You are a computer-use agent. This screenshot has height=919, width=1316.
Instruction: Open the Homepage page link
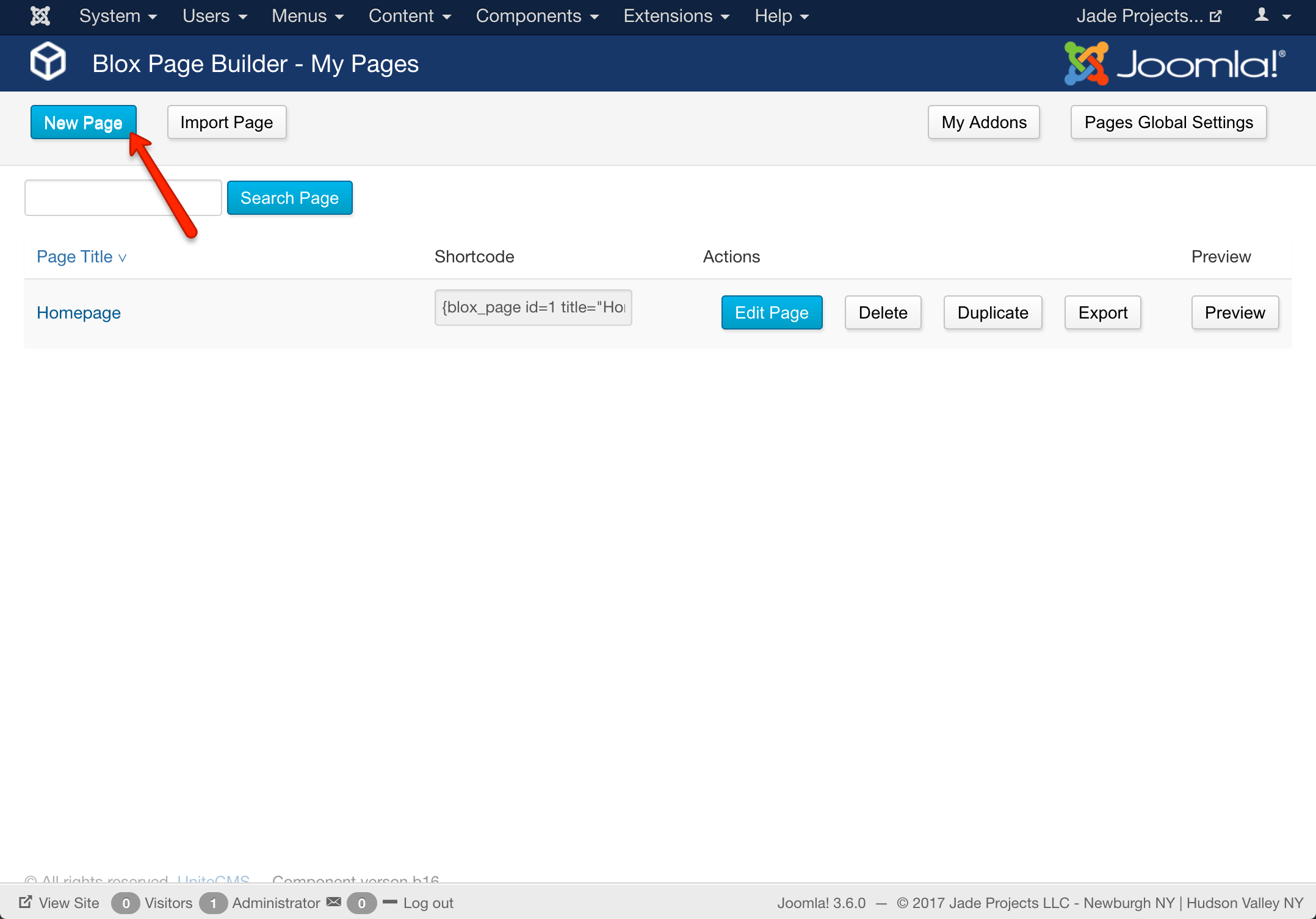tap(79, 312)
